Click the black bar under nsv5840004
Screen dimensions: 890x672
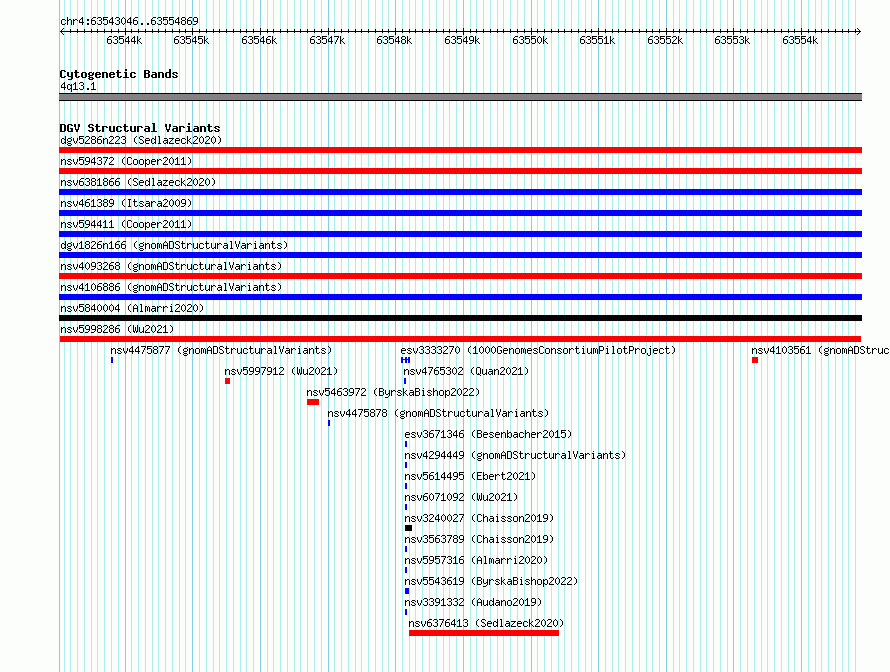click(460, 318)
